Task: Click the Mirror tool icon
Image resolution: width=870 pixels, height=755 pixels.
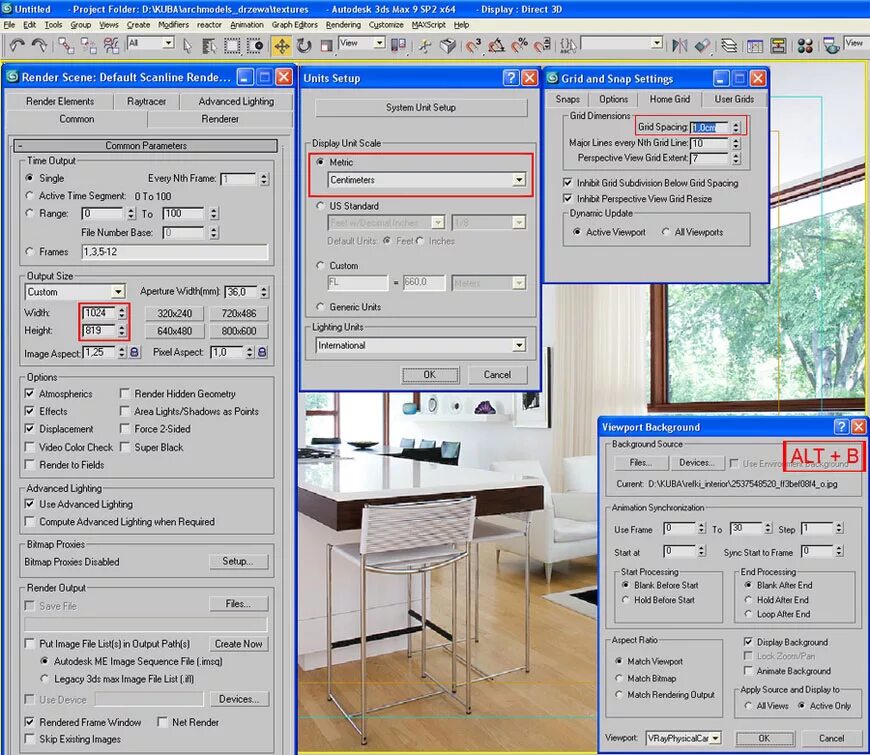Action: [x=679, y=45]
